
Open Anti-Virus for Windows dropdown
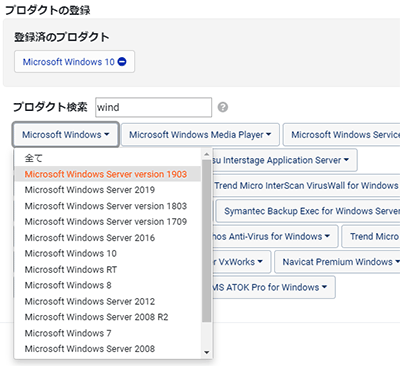point(275,236)
